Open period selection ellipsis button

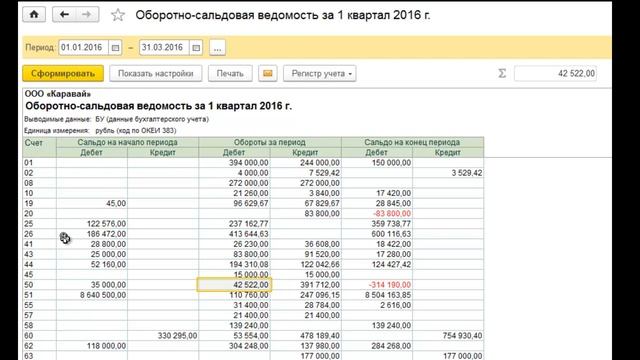click(217, 48)
